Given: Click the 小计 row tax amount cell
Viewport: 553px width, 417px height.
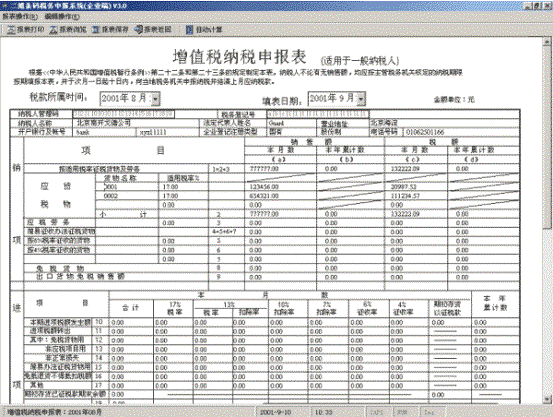Looking at the screenshot, I should (x=416, y=214).
